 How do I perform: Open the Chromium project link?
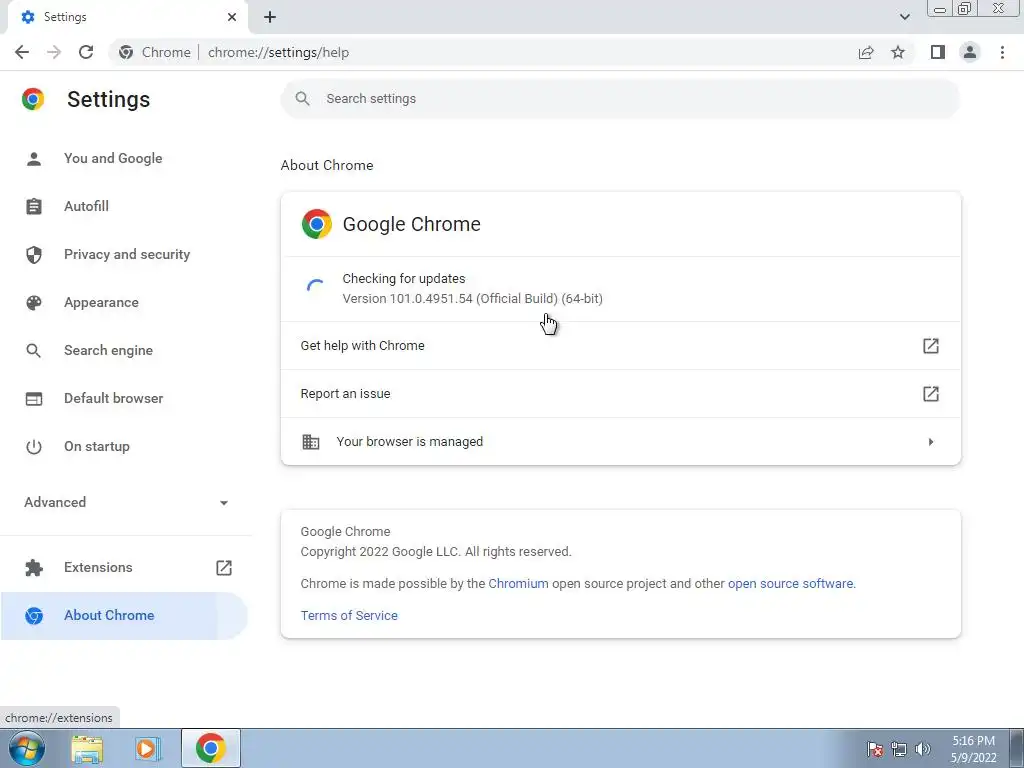tap(519, 584)
